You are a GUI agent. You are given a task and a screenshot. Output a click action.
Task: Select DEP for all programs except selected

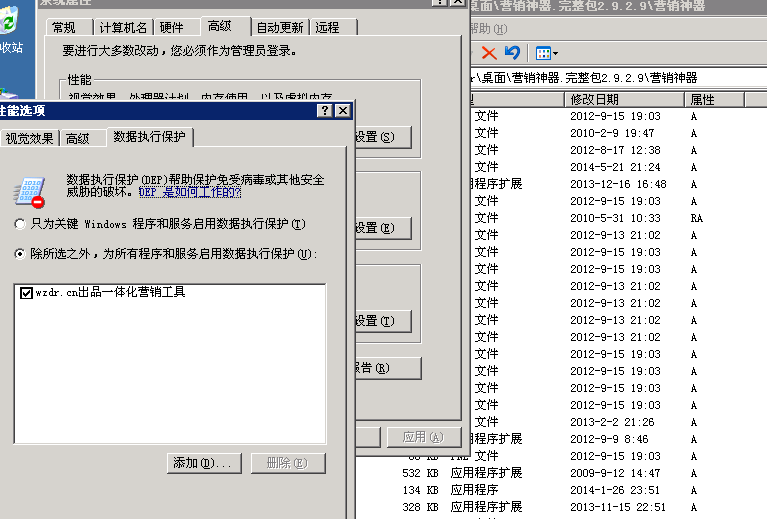pos(20,254)
